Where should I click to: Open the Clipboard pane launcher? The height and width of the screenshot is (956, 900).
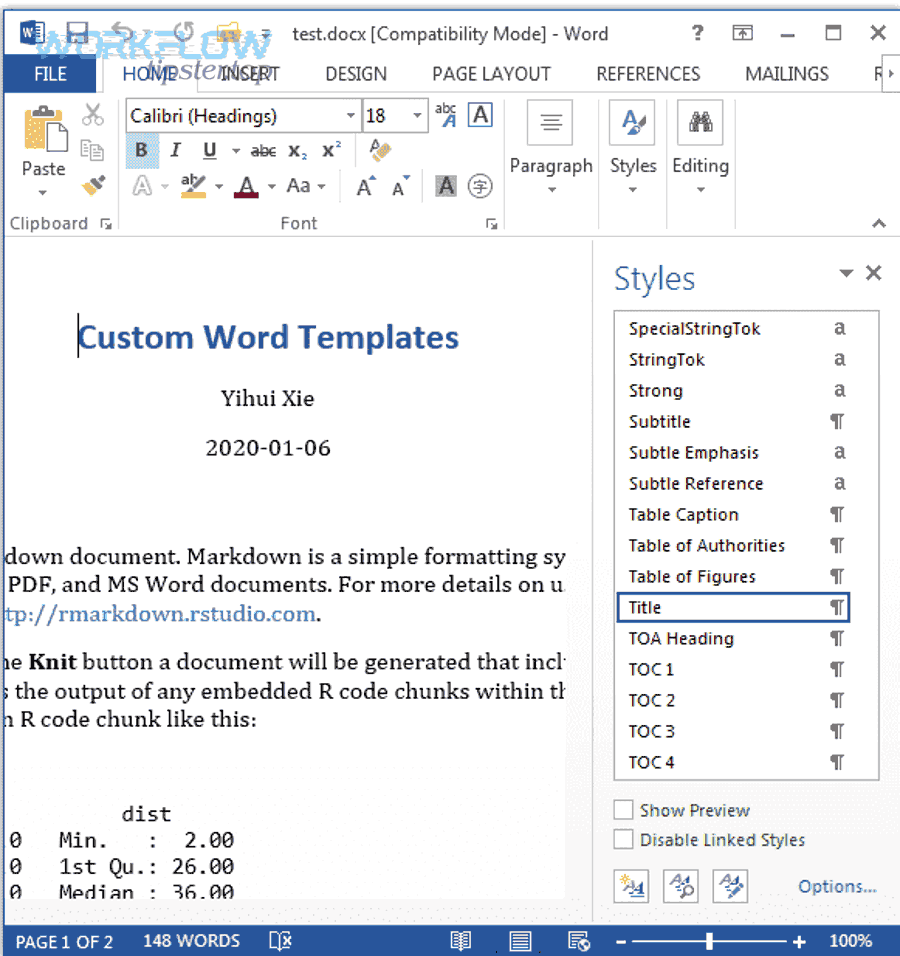tap(106, 224)
